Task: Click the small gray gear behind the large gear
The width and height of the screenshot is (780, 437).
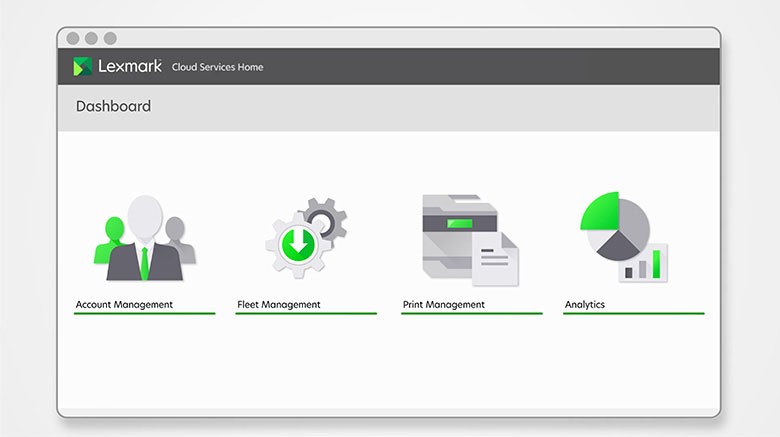Action: pos(325,216)
